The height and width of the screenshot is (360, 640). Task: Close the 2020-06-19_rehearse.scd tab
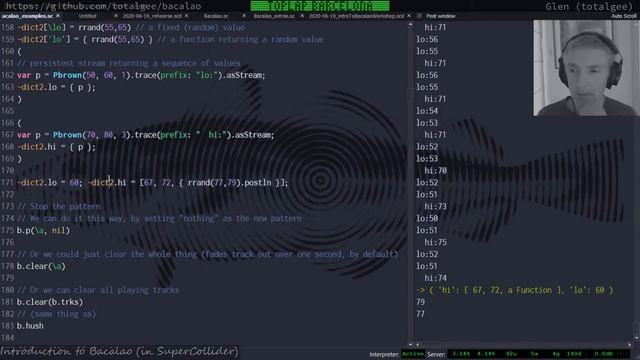tap(187, 16)
